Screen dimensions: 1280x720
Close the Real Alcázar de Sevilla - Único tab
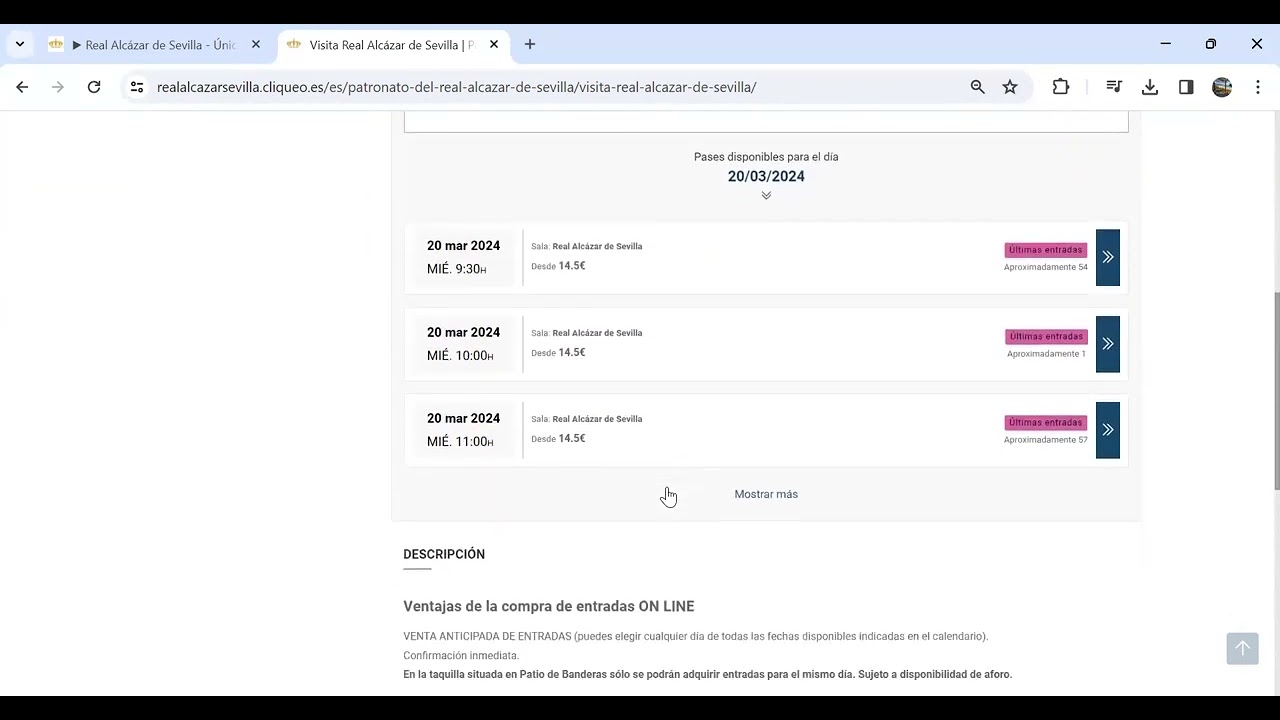tap(256, 44)
